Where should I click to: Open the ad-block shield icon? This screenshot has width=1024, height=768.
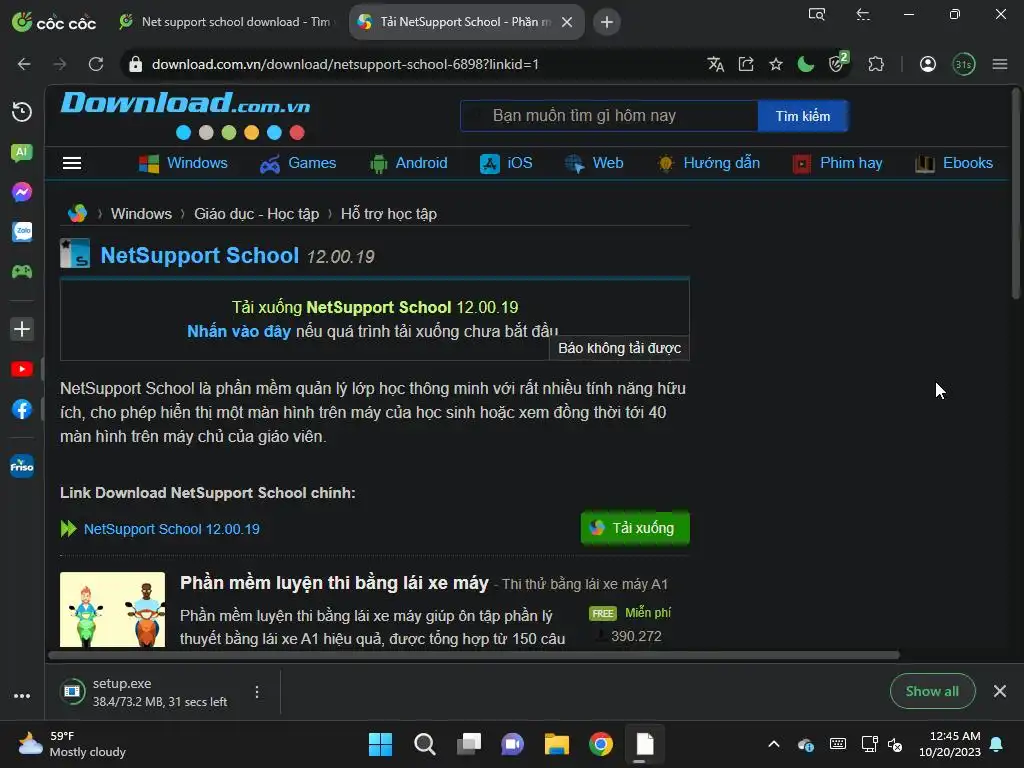click(837, 63)
